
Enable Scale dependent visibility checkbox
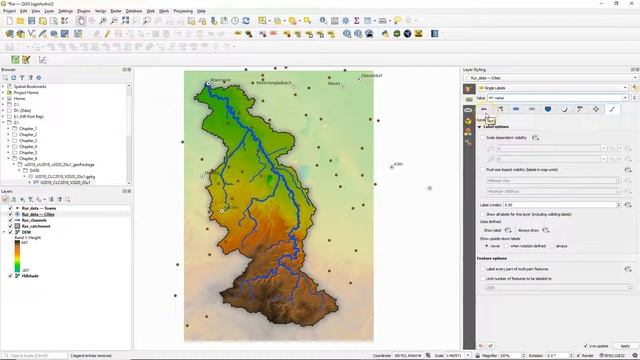click(482, 138)
